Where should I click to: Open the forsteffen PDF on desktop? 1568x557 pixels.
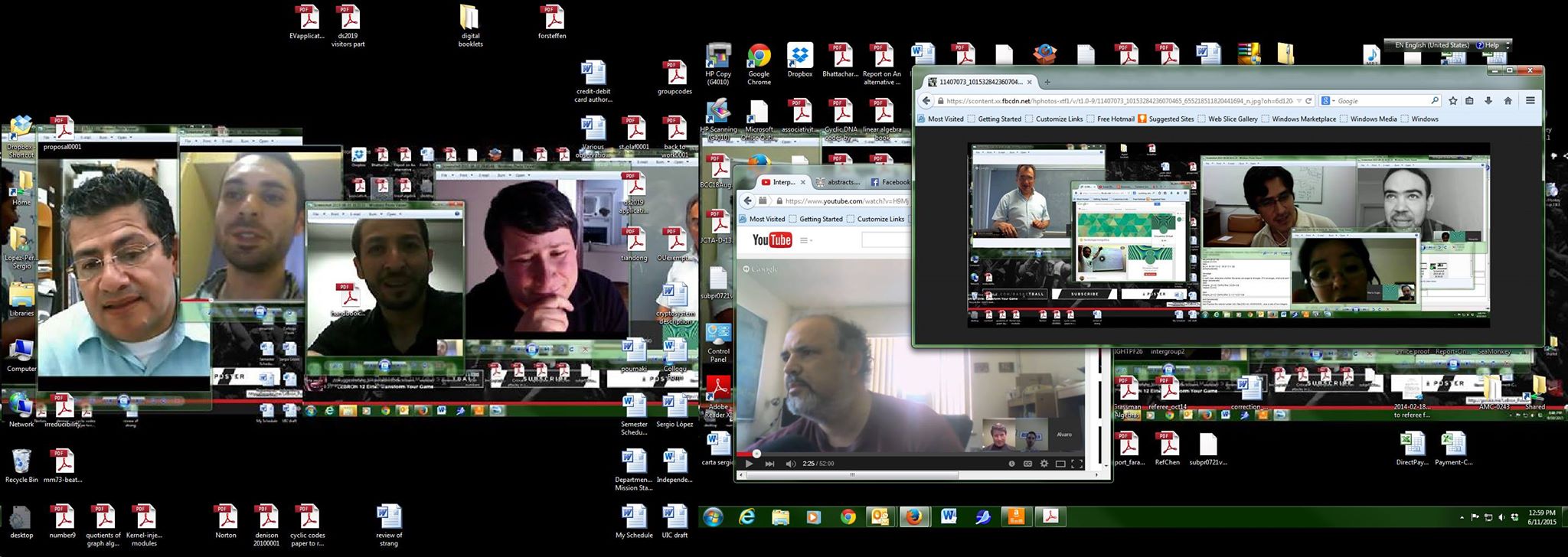tap(551, 22)
